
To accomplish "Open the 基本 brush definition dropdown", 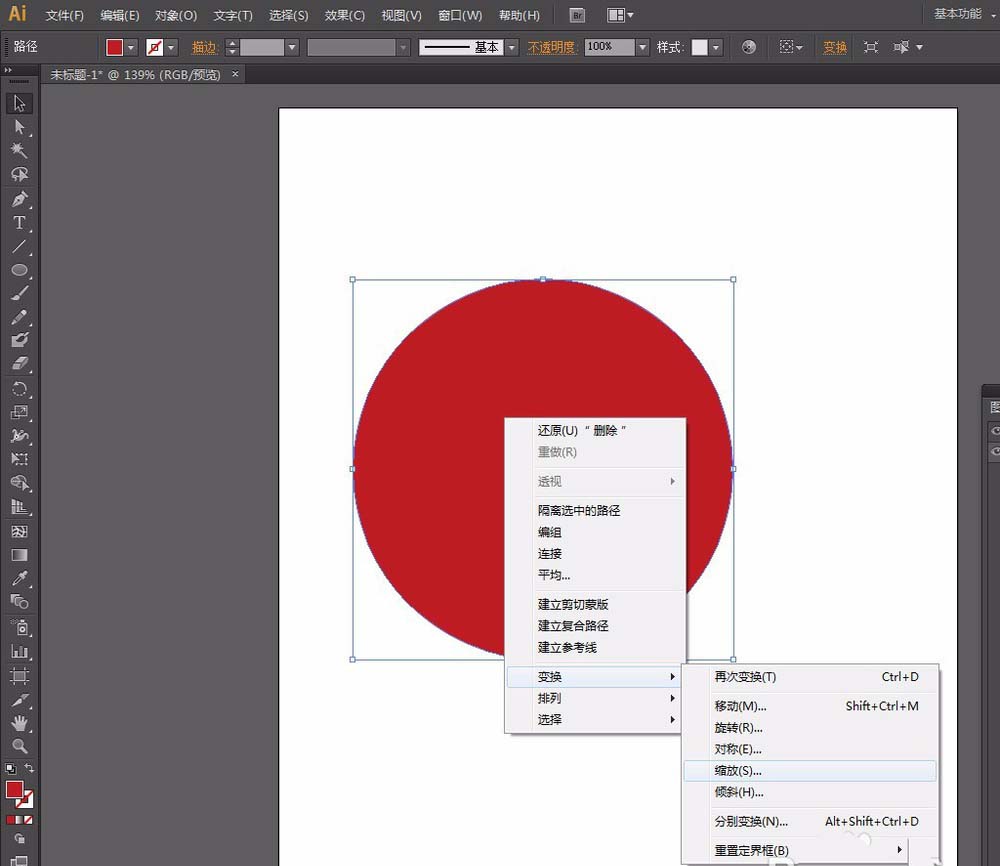I will tap(511, 47).
